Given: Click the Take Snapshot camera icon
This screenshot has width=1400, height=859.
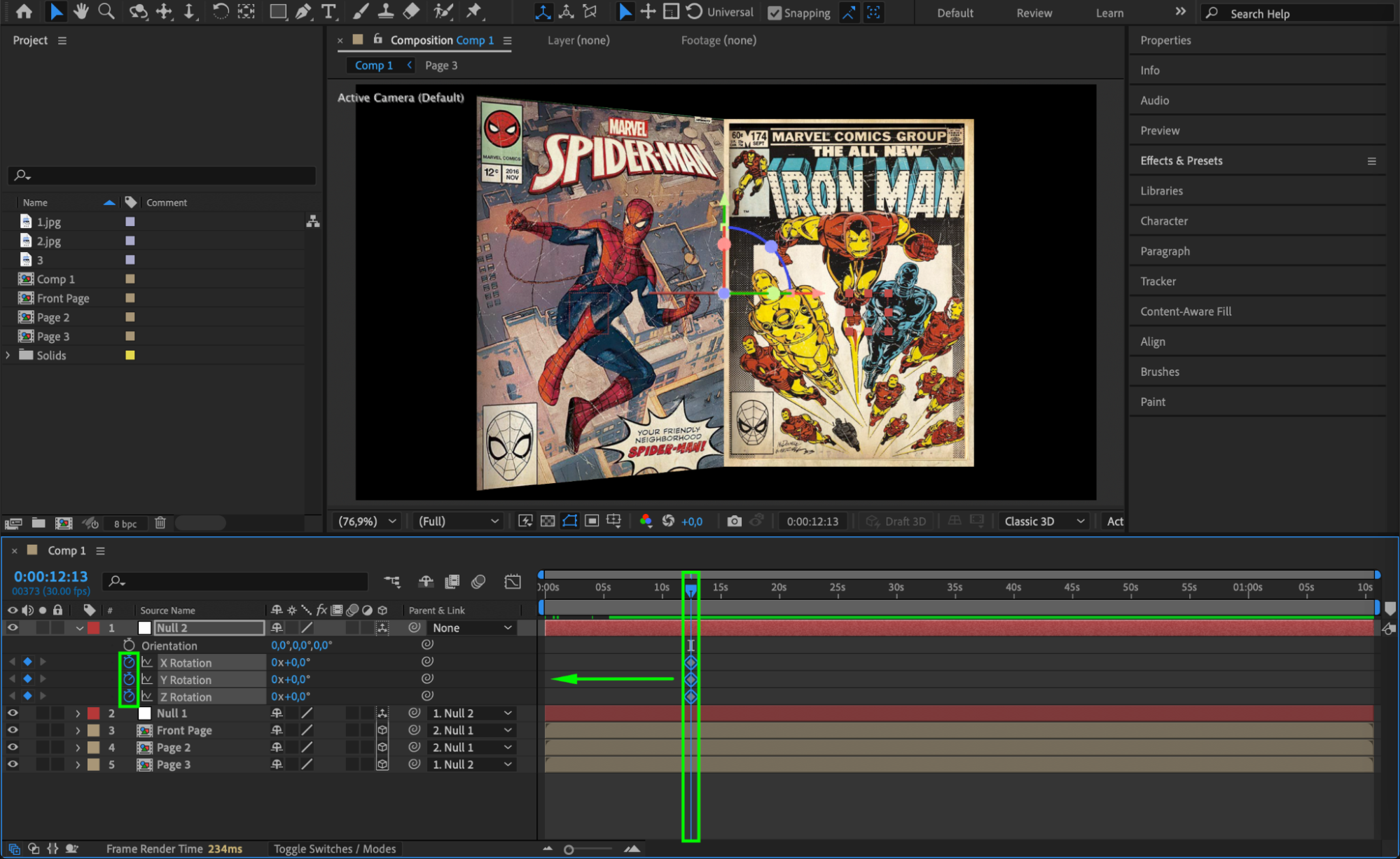Looking at the screenshot, I should point(733,521).
